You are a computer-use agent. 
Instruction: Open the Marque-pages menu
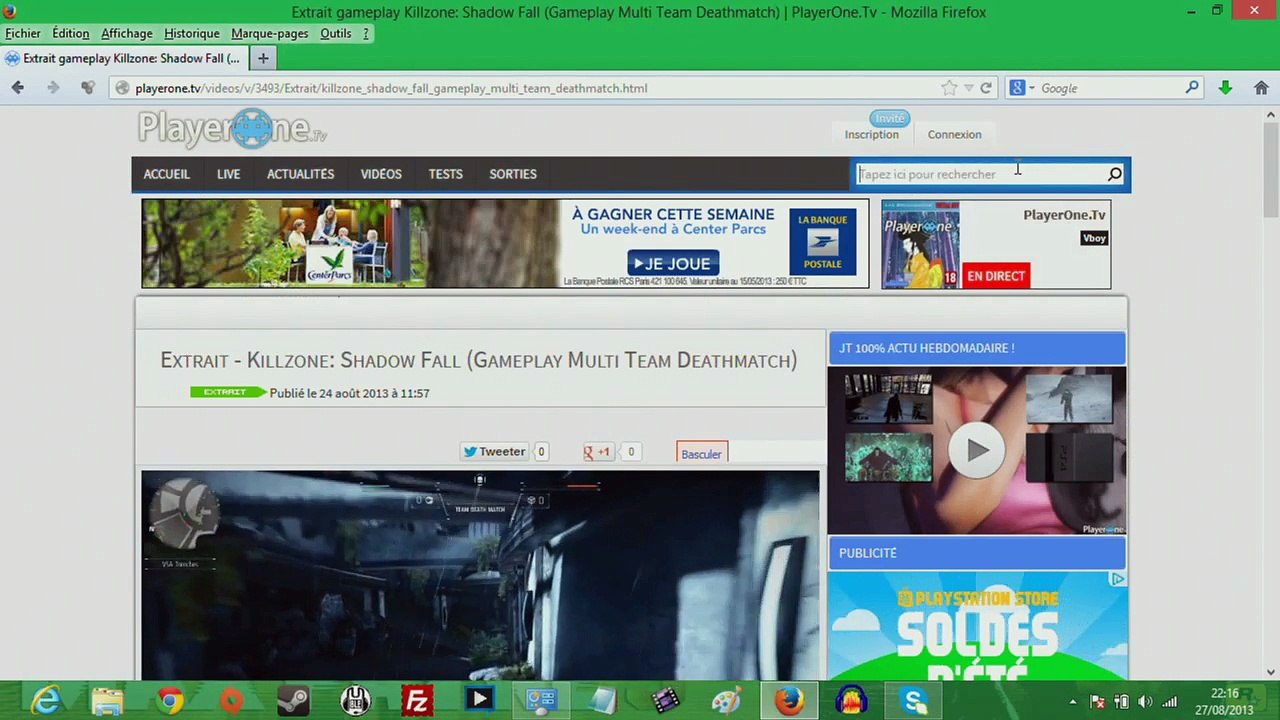pos(270,33)
